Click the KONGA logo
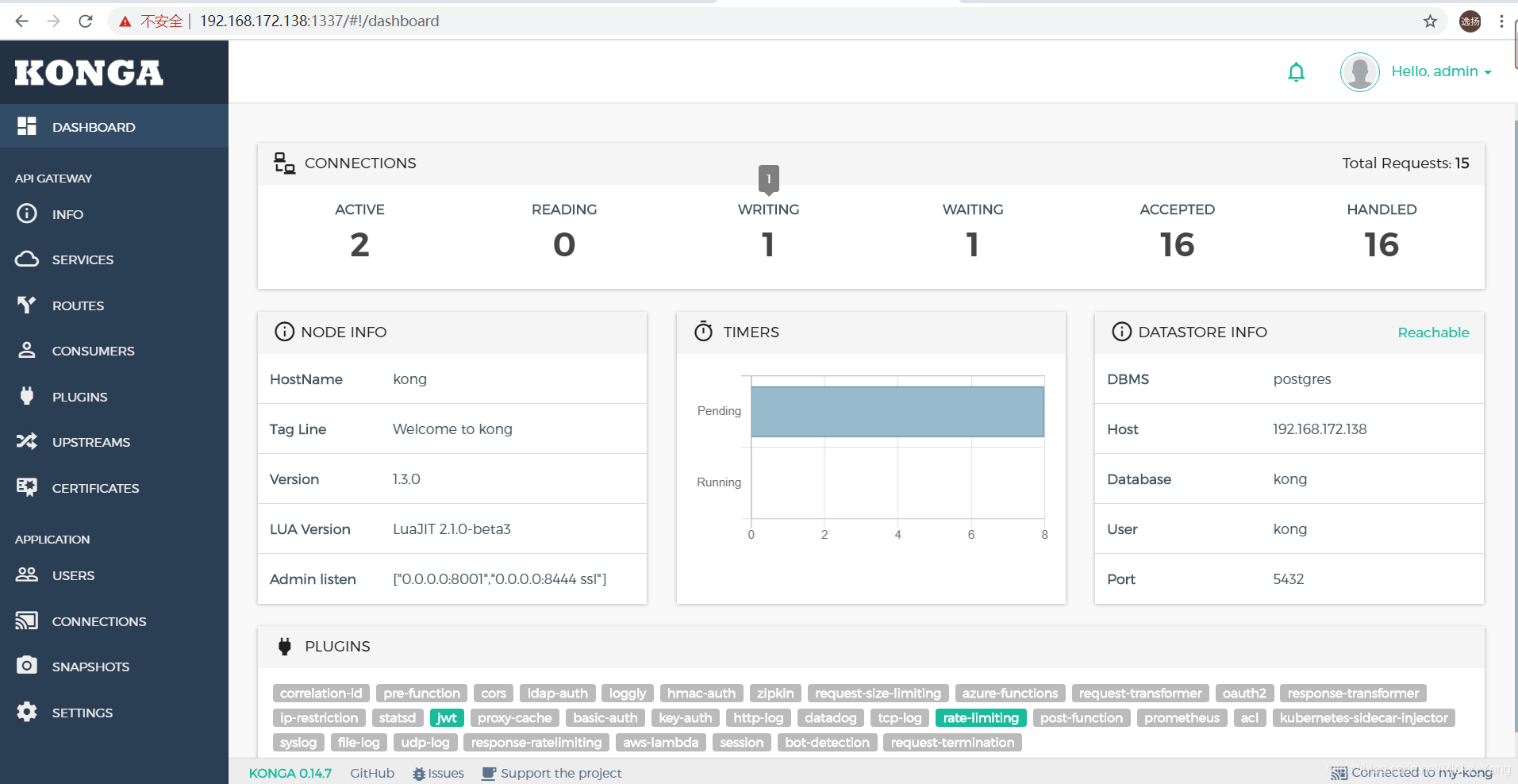 click(x=89, y=73)
